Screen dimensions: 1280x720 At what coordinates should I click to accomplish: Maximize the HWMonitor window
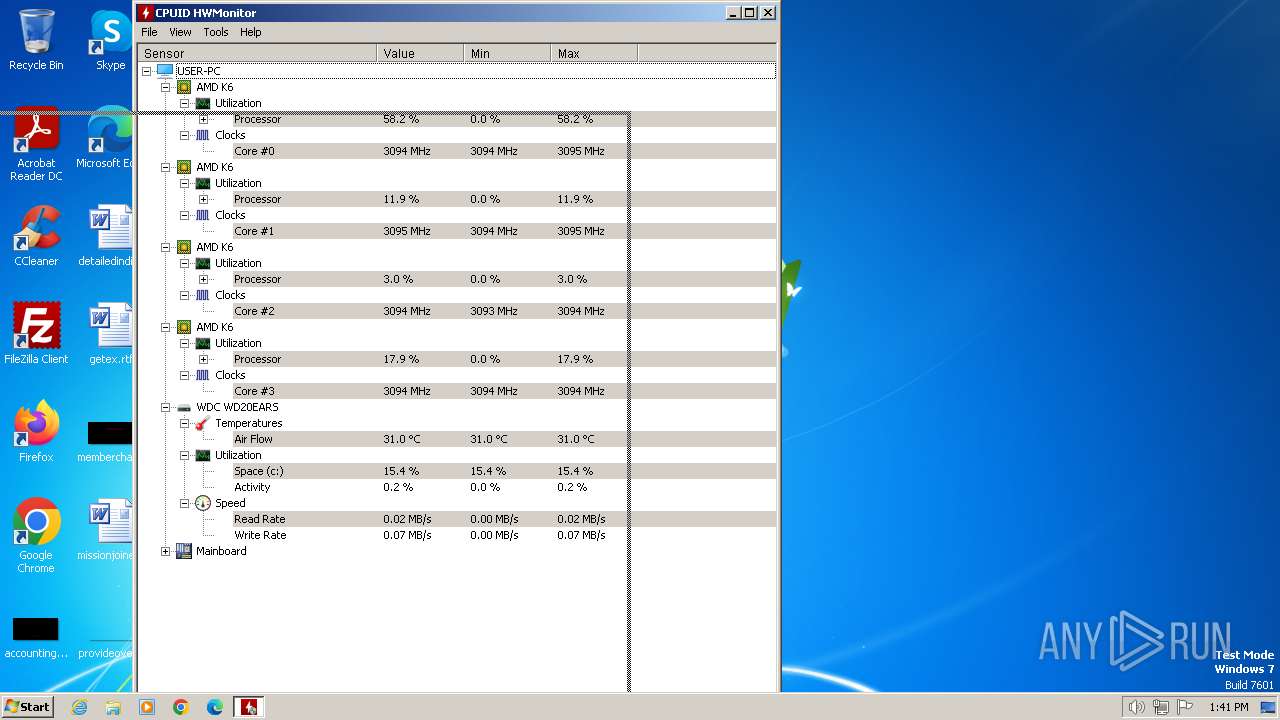pos(750,13)
